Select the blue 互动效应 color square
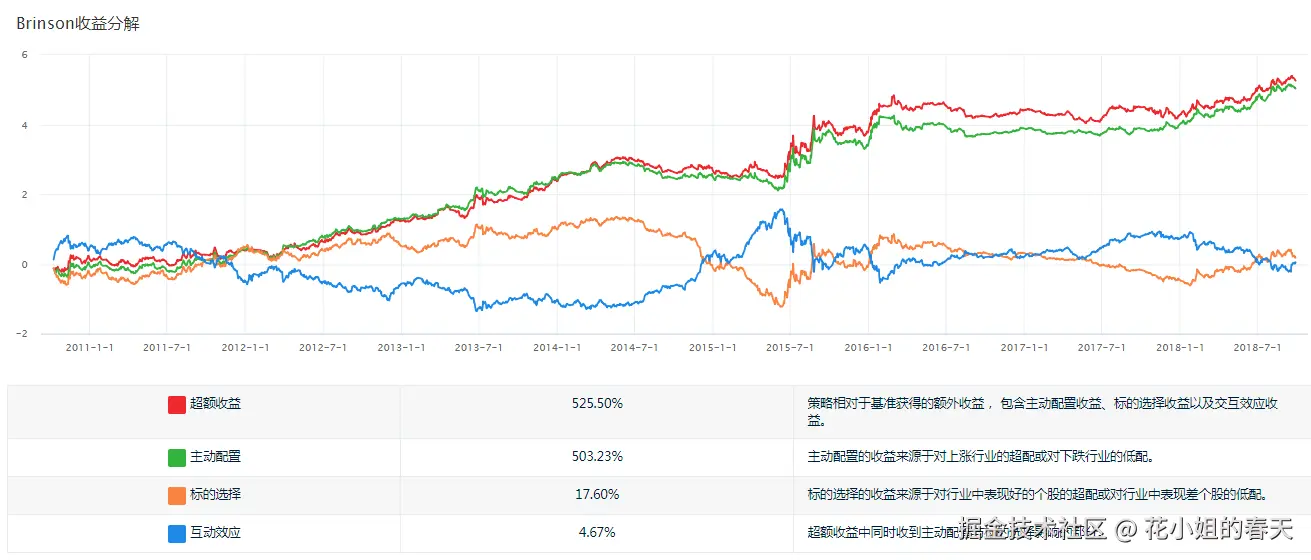The height and width of the screenshot is (560, 1311). (177, 533)
